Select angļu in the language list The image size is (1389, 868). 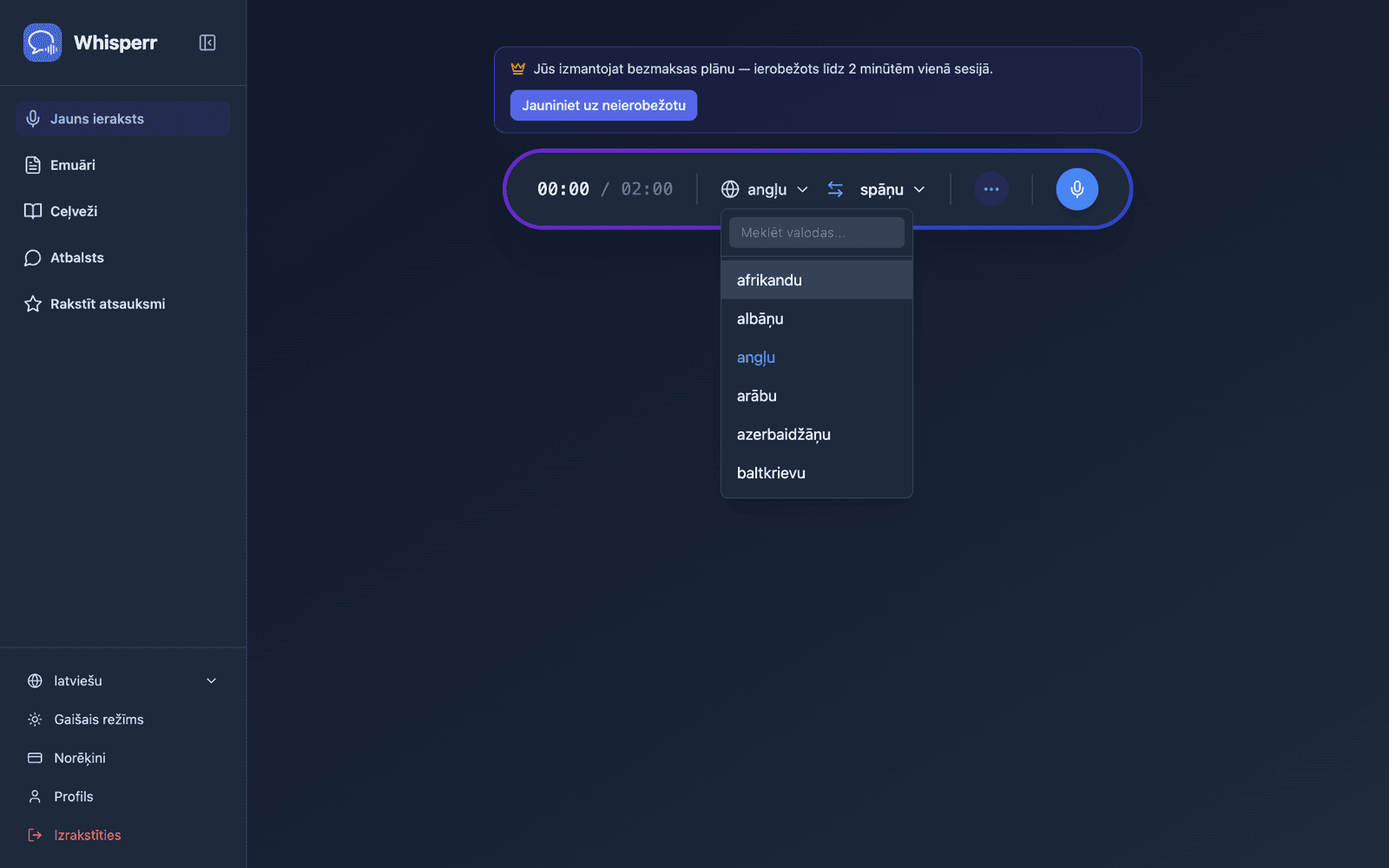click(x=817, y=358)
